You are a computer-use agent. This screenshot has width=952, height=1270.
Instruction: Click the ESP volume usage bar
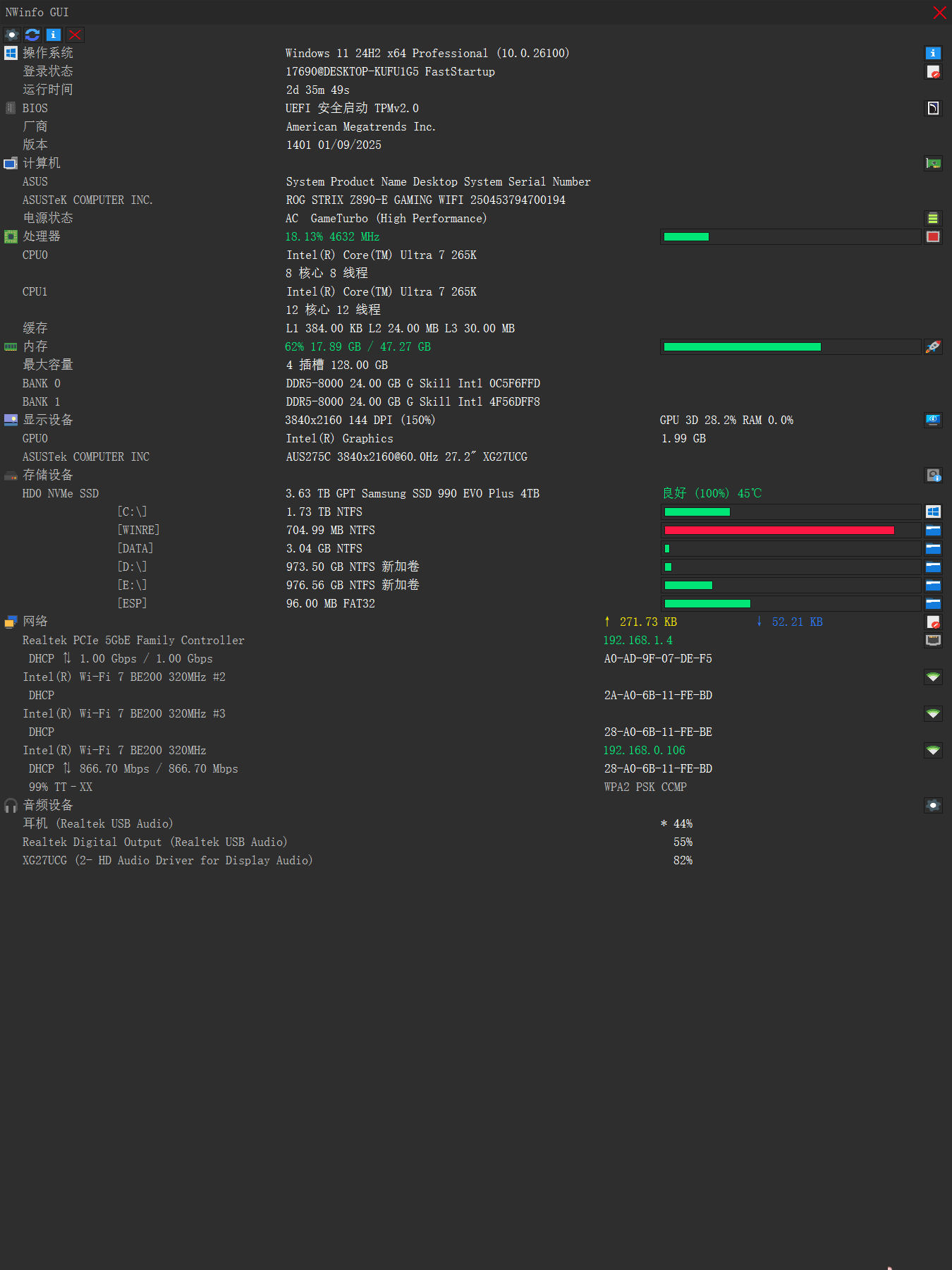coord(791,603)
